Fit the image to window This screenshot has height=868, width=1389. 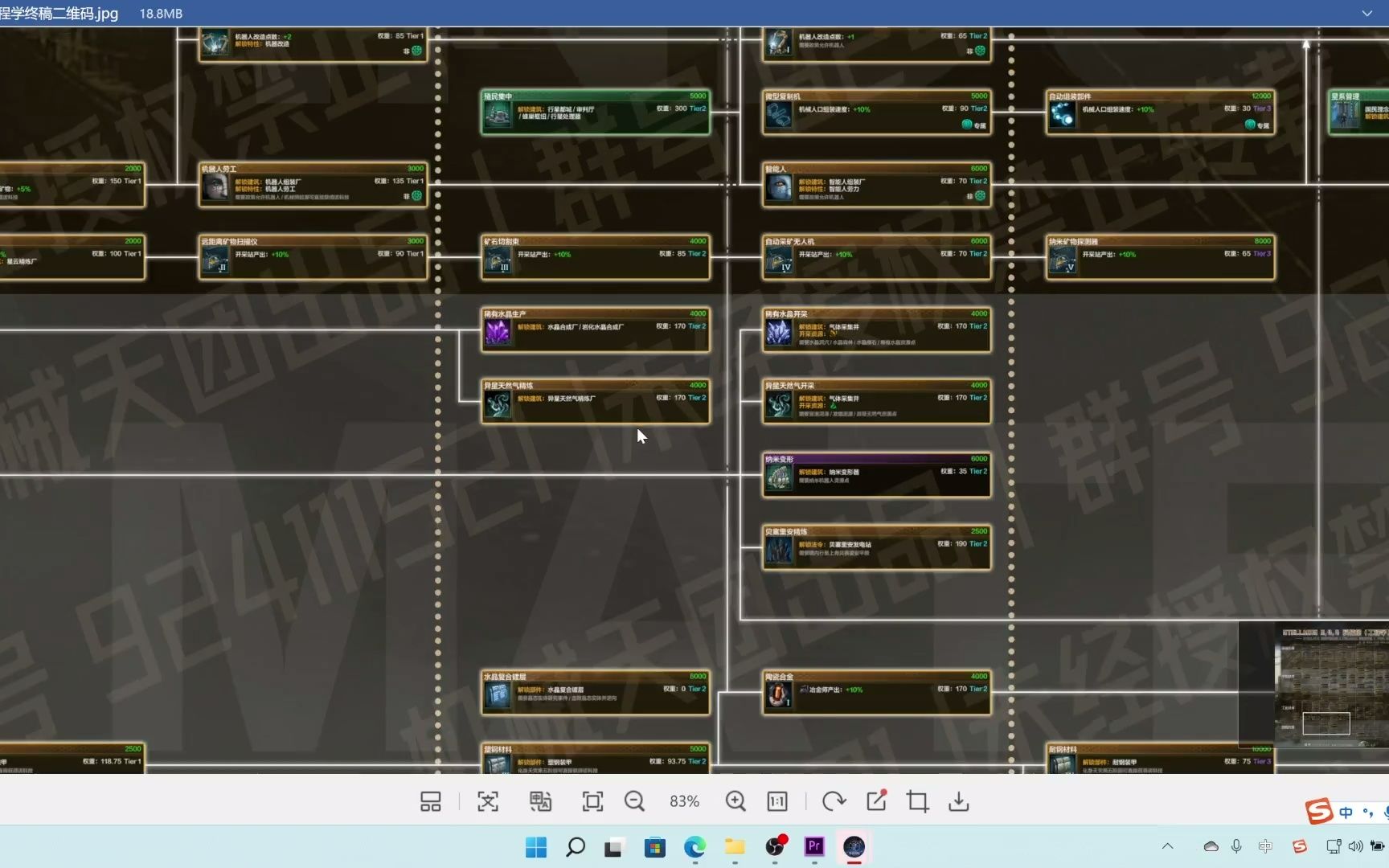[x=592, y=801]
